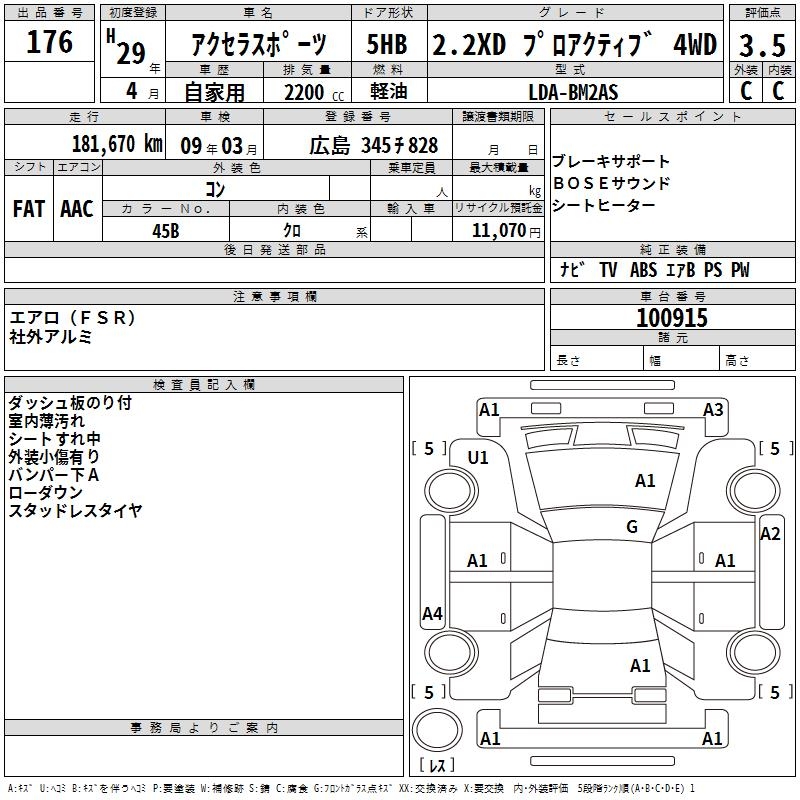Click note 社外アルミ
This screenshot has height=800, width=800.
51,337
